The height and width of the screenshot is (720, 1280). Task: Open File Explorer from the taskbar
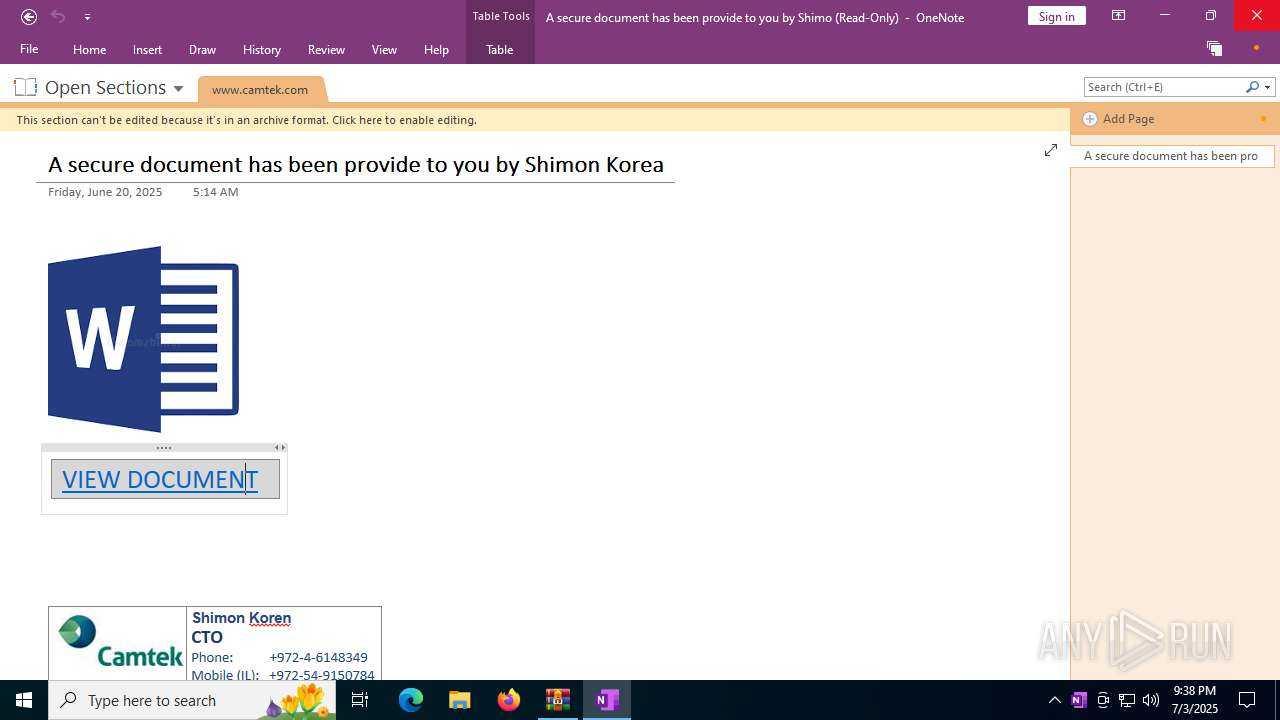pyautogui.click(x=459, y=700)
